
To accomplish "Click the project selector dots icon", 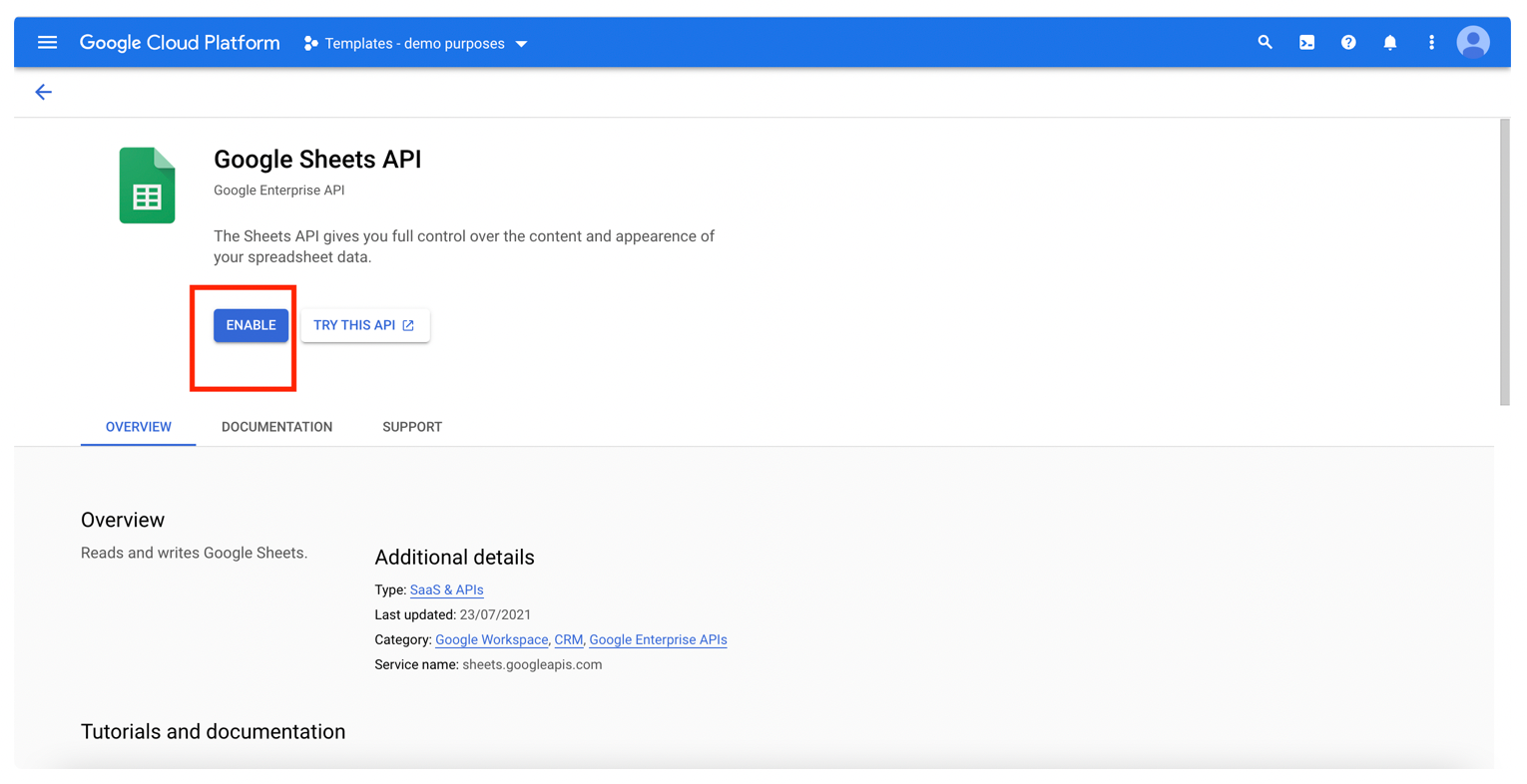I will [311, 44].
